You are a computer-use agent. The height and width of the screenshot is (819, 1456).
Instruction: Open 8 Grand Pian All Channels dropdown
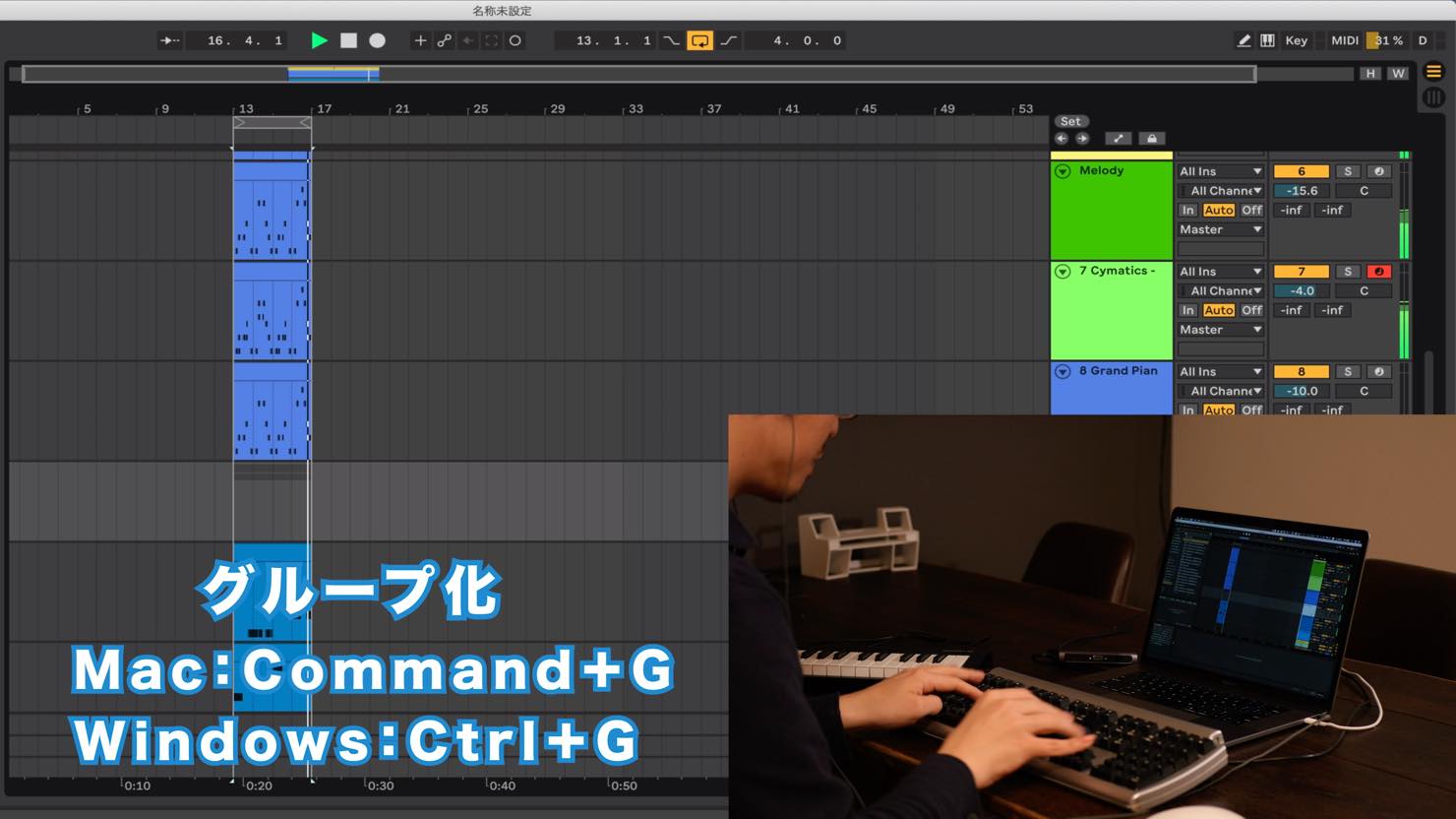tap(1220, 391)
